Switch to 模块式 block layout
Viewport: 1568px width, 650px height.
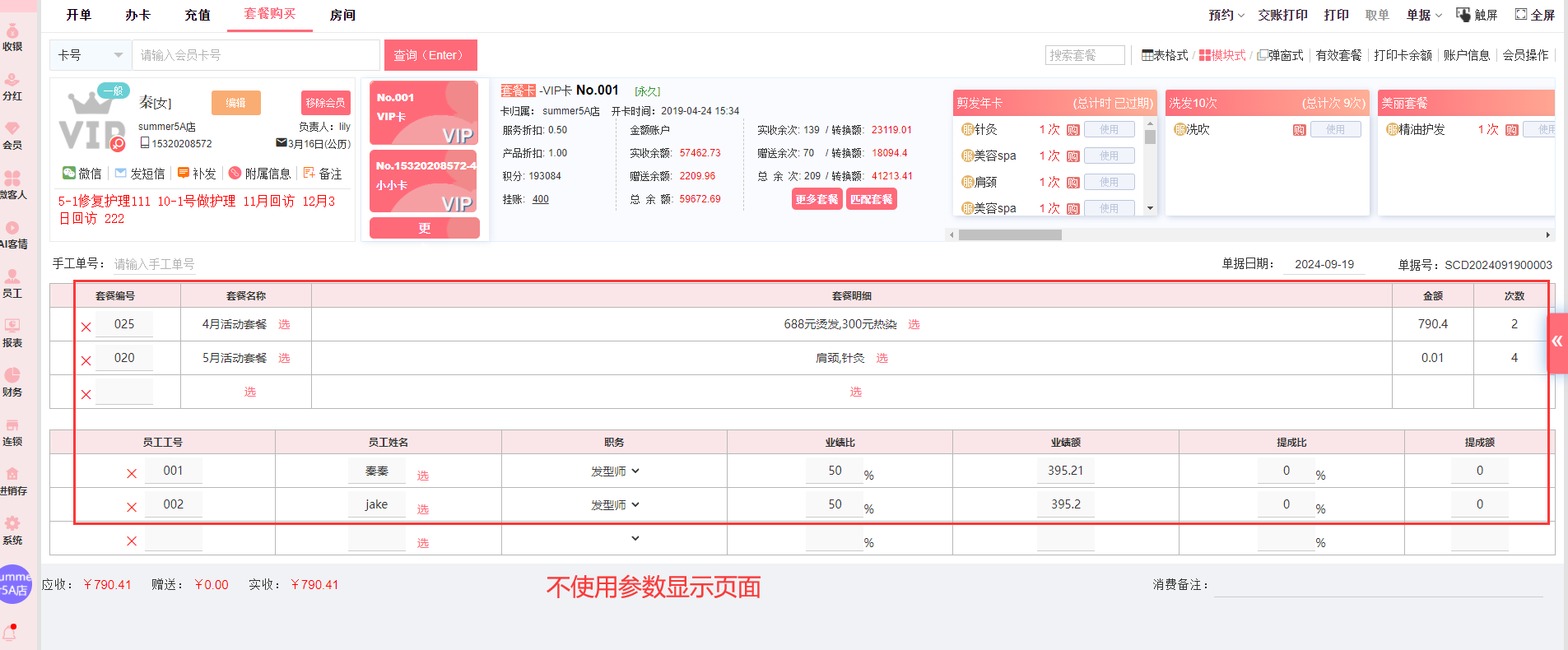tap(1222, 55)
